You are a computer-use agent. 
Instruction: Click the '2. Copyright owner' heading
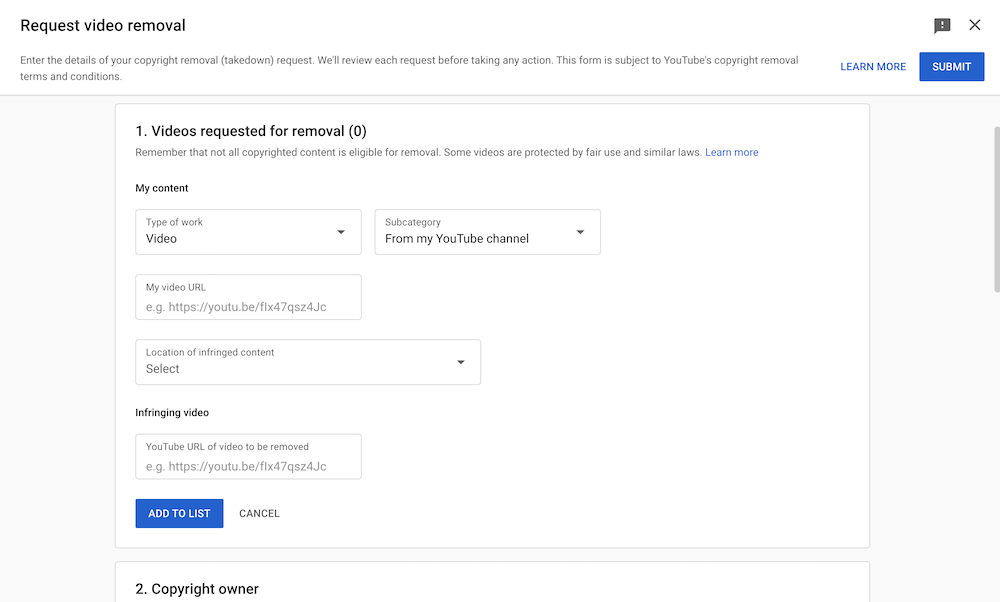click(x=197, y=589)
